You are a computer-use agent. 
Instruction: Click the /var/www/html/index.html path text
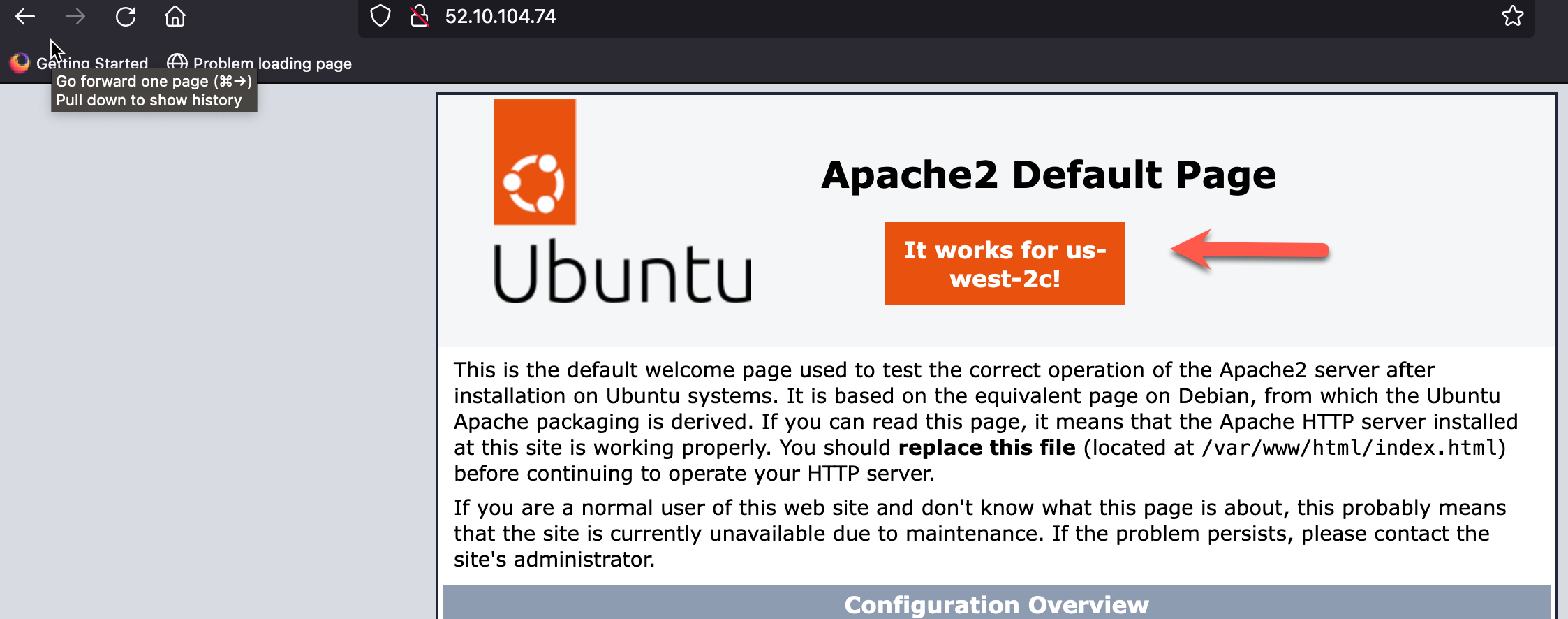click(1350, 448)
